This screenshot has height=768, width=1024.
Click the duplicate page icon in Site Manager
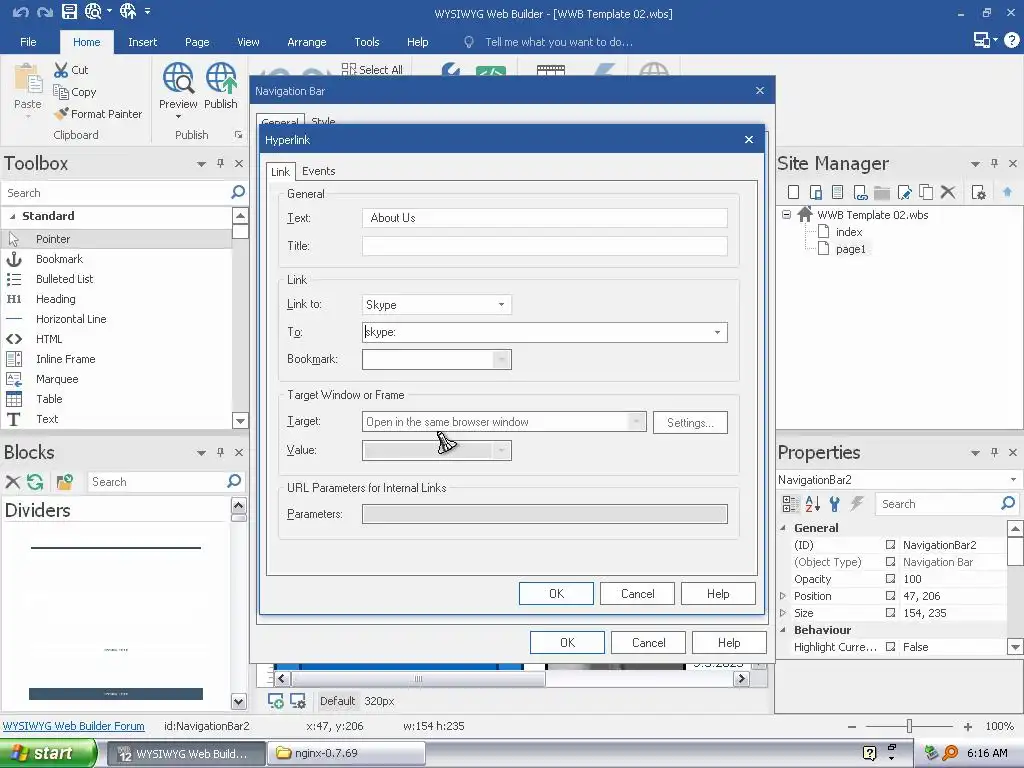pos(926,192)
